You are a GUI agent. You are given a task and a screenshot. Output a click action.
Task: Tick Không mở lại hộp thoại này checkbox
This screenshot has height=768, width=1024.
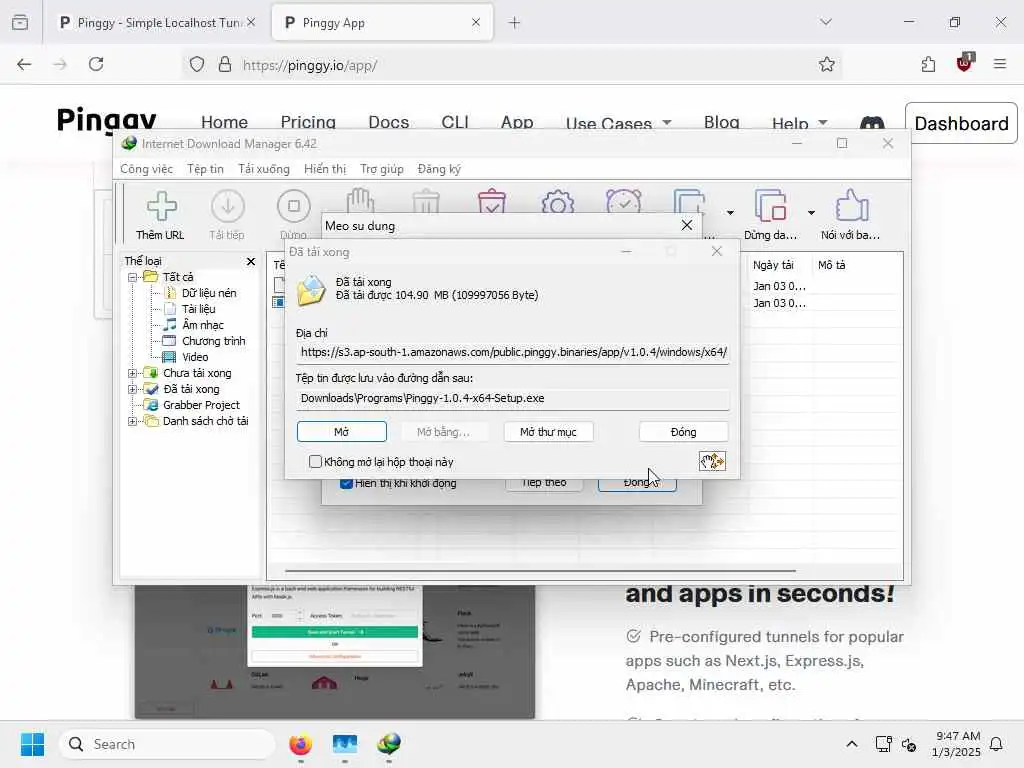(x=315, y=462)
